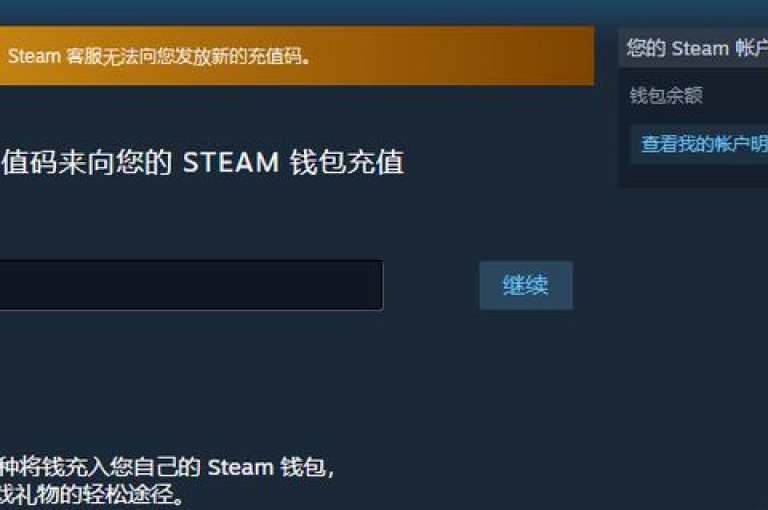Click the 钱包余额 label
This screenshot has height=510, width=768.
coord(666,96)
